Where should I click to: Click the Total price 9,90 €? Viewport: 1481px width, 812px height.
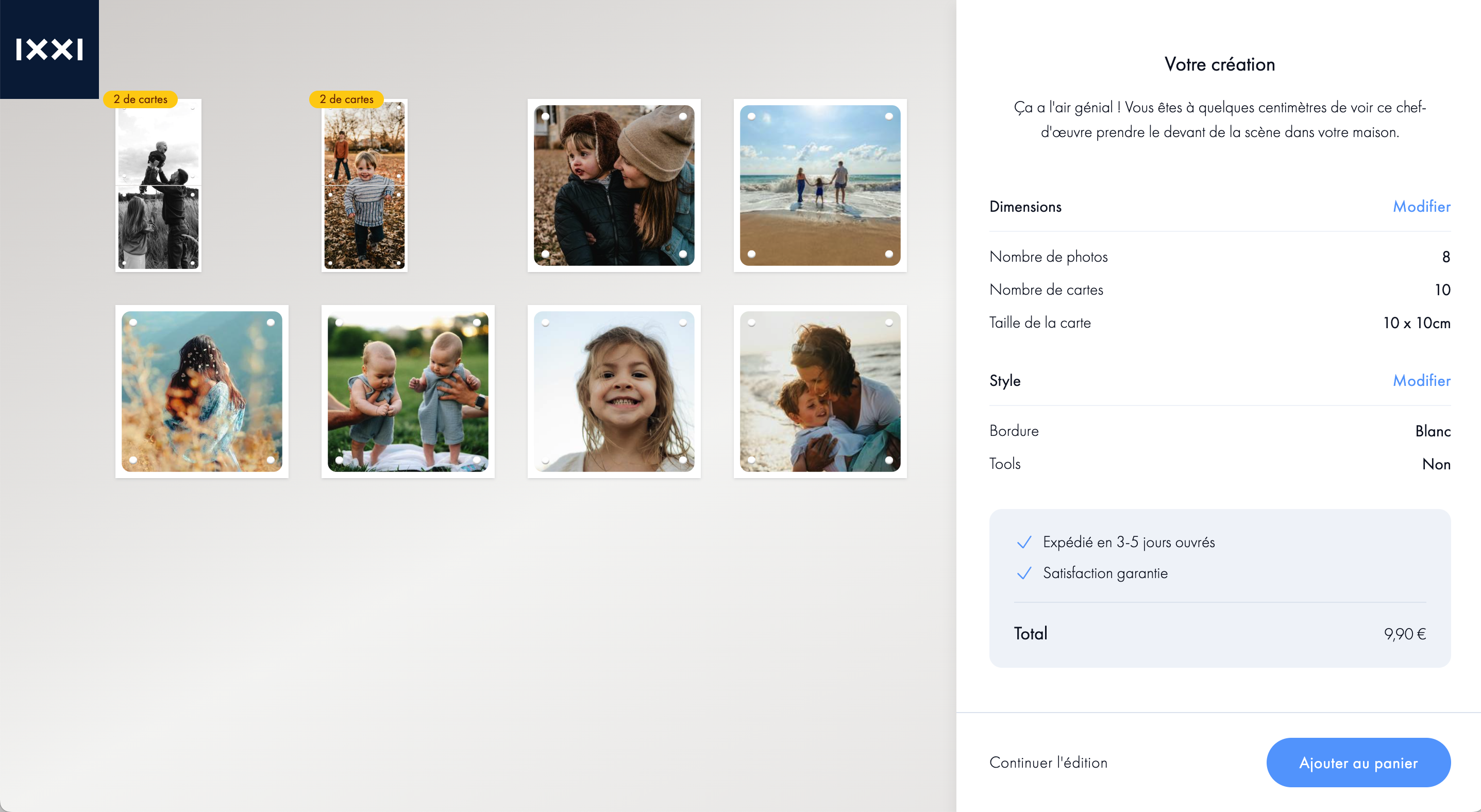1405,634
